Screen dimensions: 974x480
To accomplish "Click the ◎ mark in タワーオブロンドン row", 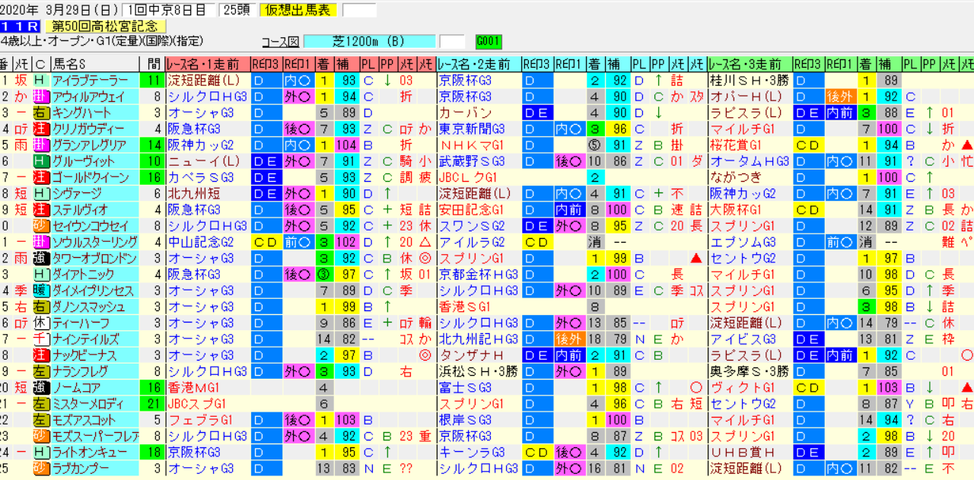I will pos(426,258).
